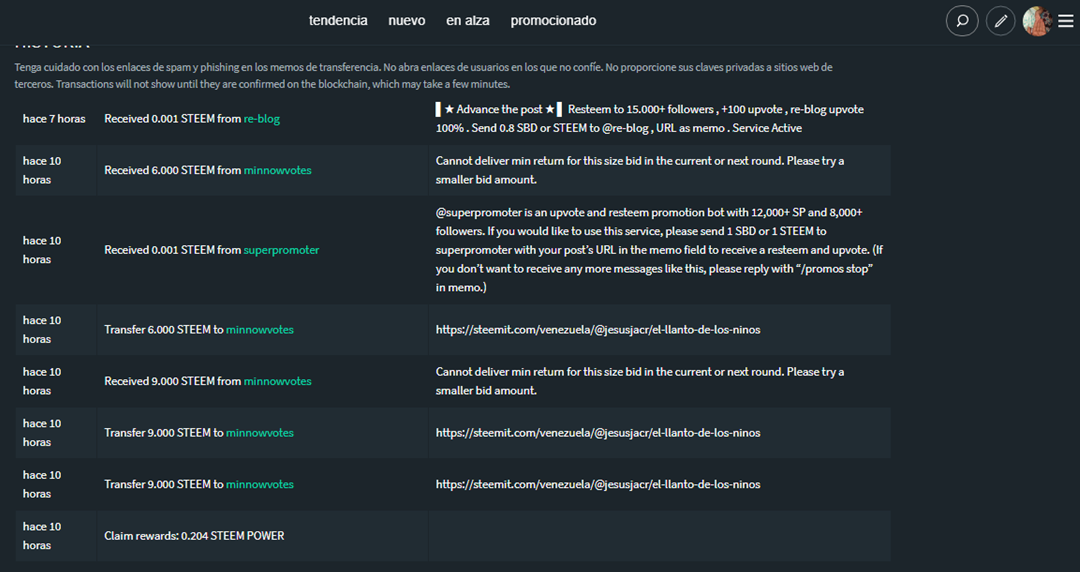Click the Cannot deliver memo in the Received 6.000 row
Screen dimensions: 1080x572
tap(640, 170)
